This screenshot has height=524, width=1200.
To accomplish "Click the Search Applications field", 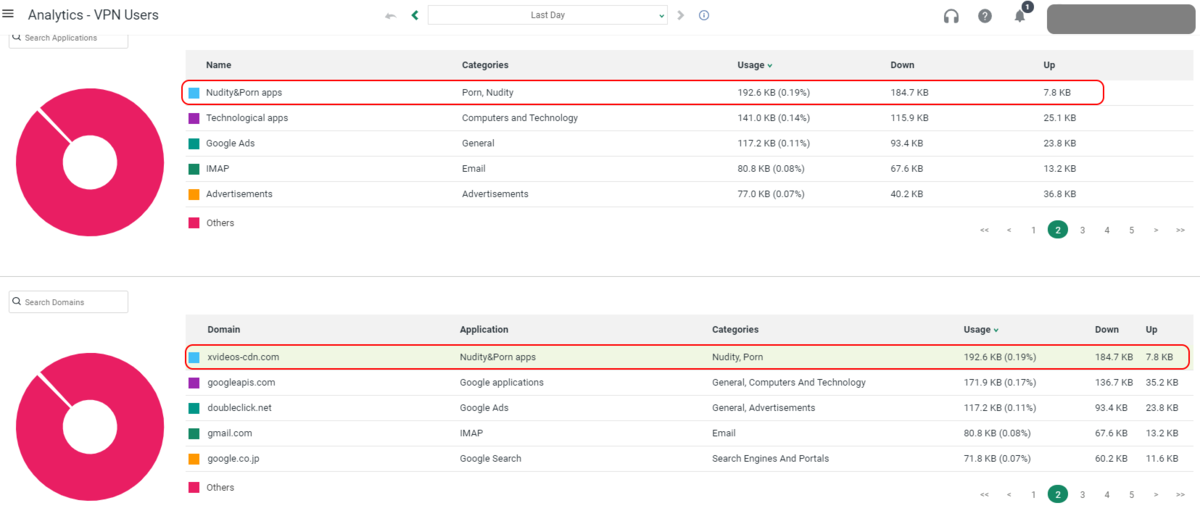I will pyautogui.click(x=70, y=38).
